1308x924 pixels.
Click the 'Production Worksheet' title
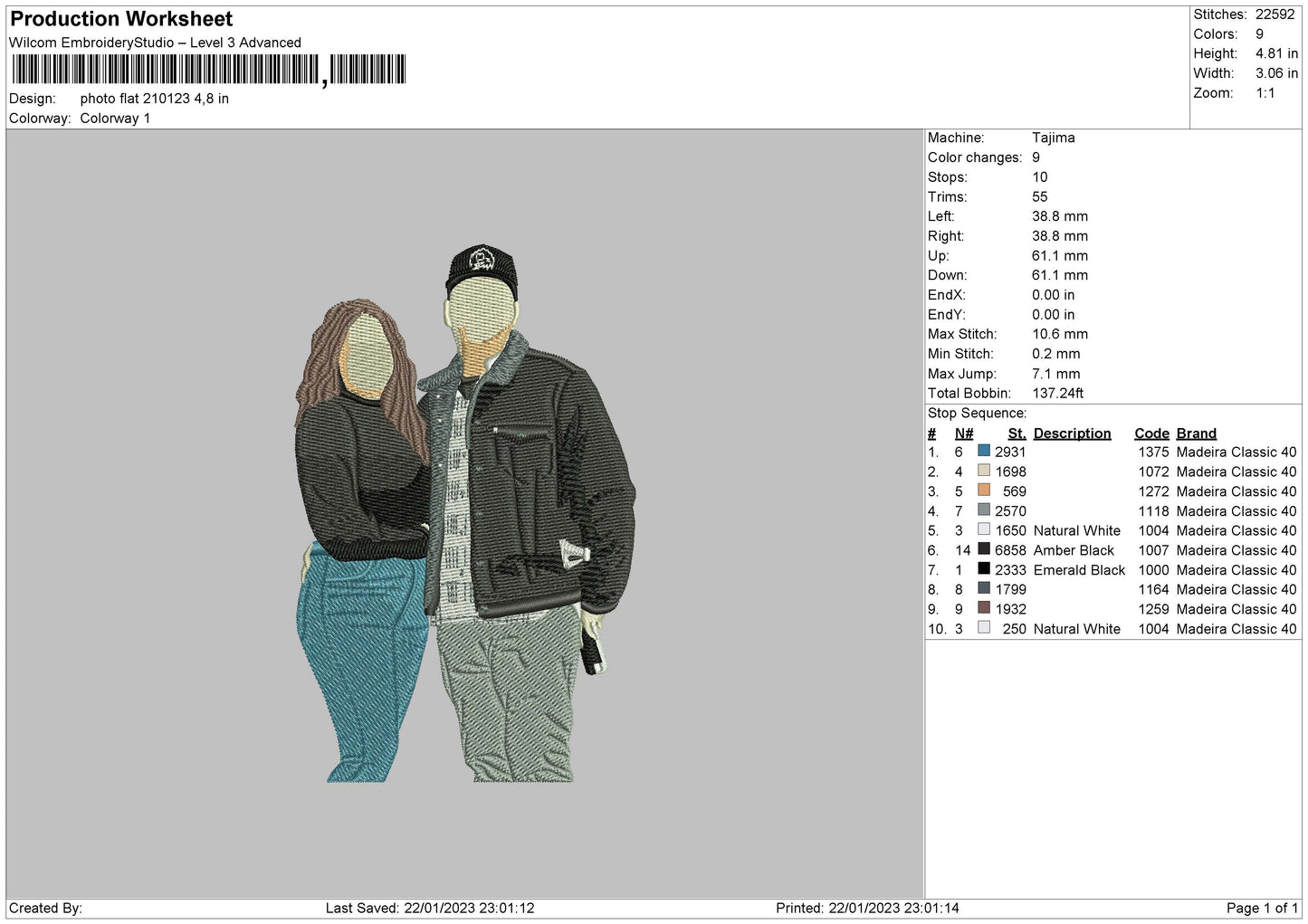(121, 19)
